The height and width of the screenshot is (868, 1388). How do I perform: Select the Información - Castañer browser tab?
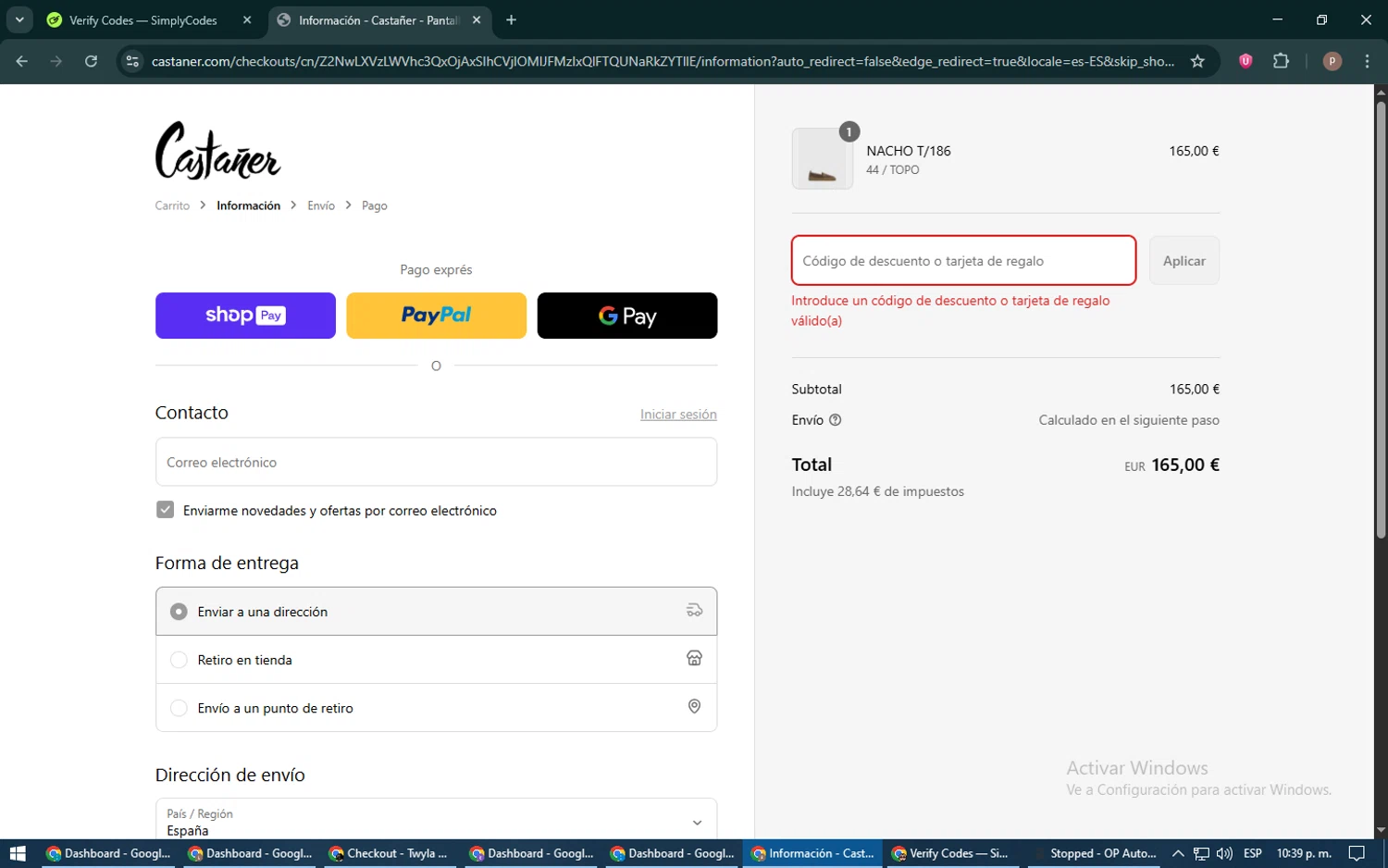pos(379,20)
